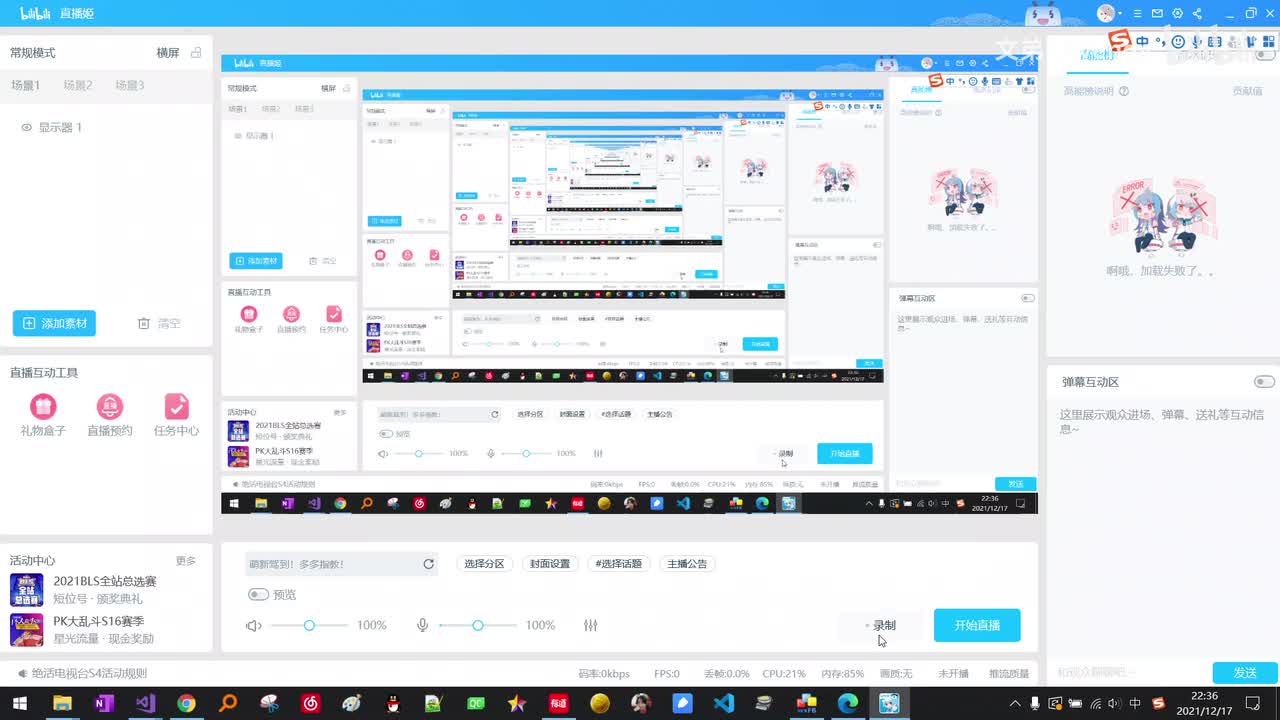This screenshot has height=720, width=1280.
Task: Open the #选择话题 topic selector
Action: click(617, 564)
